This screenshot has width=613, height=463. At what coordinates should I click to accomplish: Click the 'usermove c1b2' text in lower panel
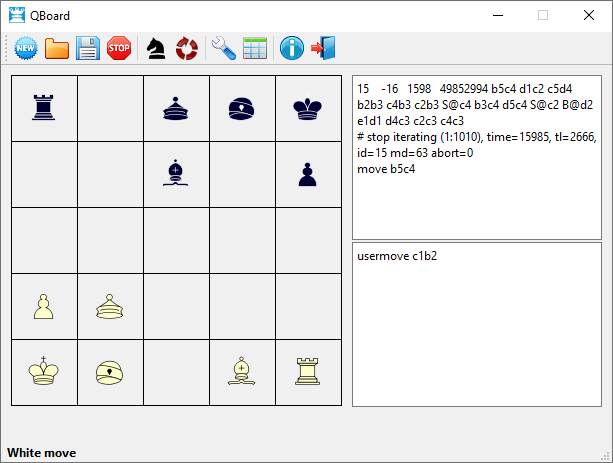(x=397, y=256)
